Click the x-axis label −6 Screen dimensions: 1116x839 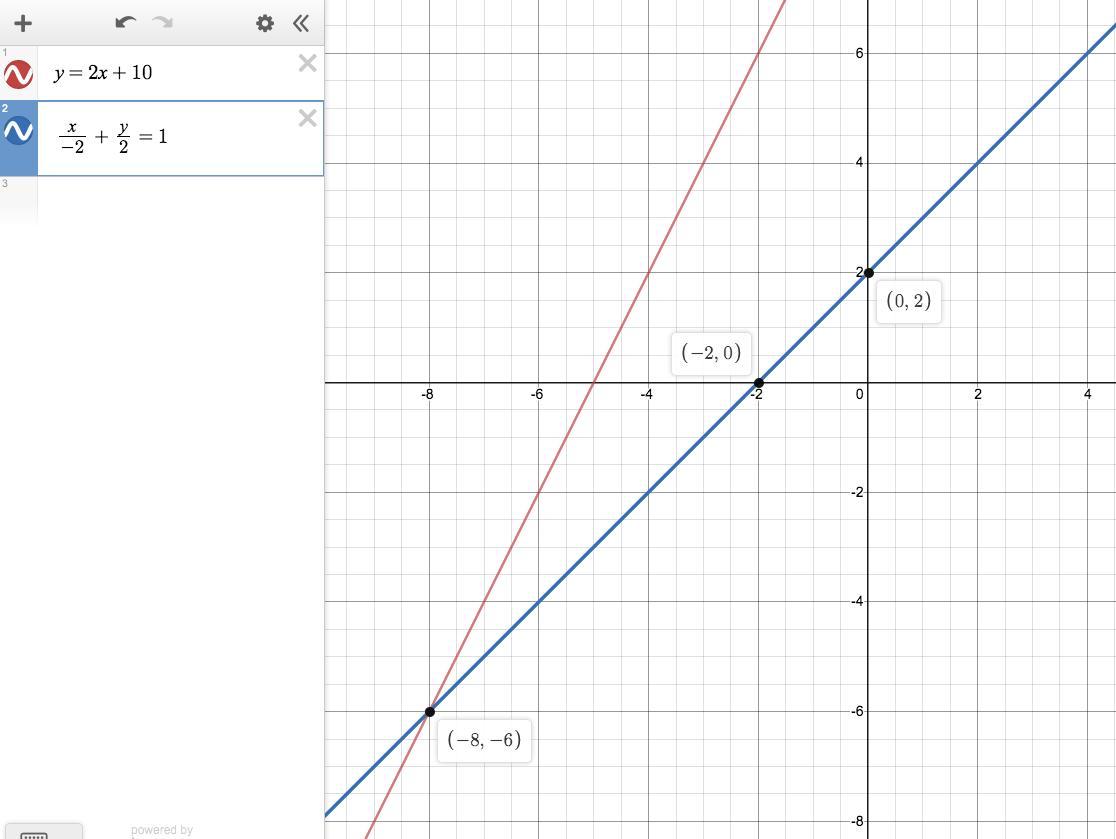coord(537,394)
